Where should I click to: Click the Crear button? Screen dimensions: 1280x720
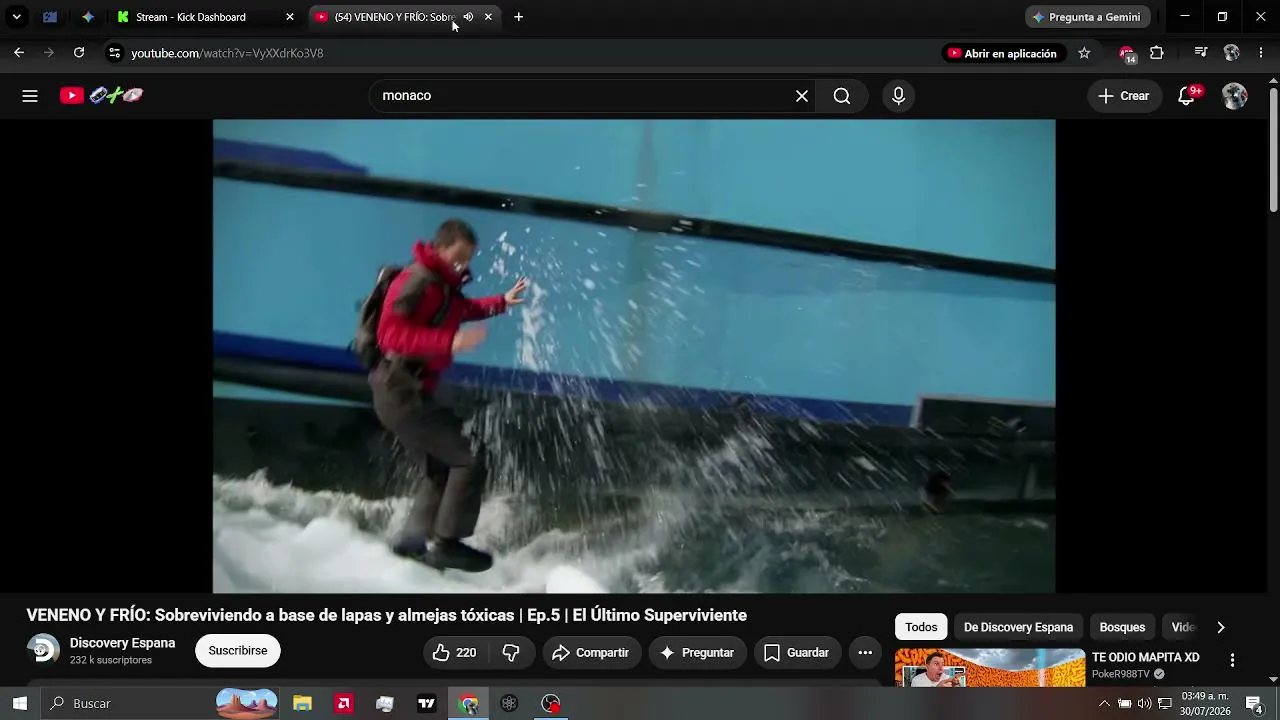[x=1124, y=96]
